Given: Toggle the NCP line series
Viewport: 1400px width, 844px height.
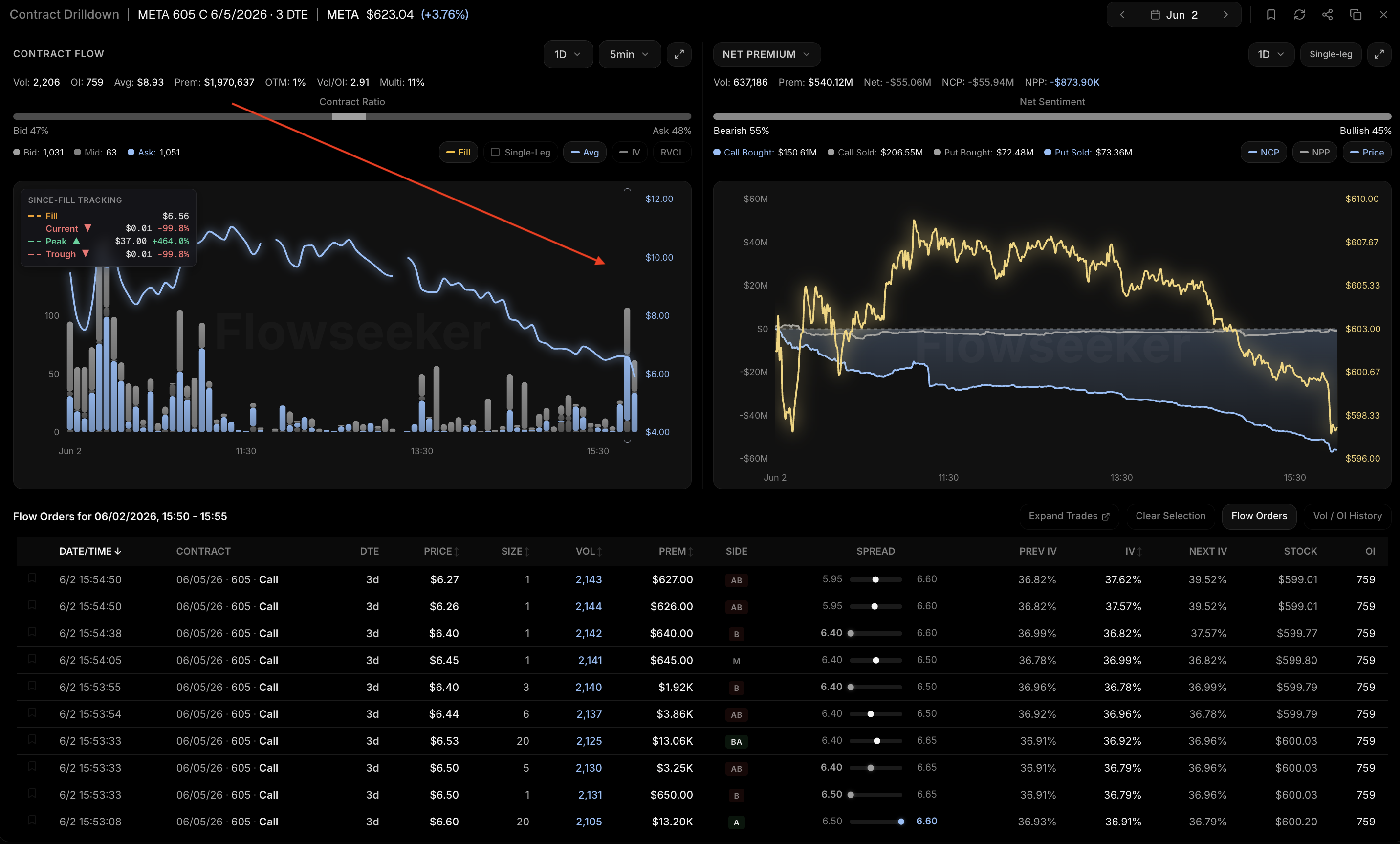Looking at the screenshot, I should pyautogui.click(x=1264, y=152).
